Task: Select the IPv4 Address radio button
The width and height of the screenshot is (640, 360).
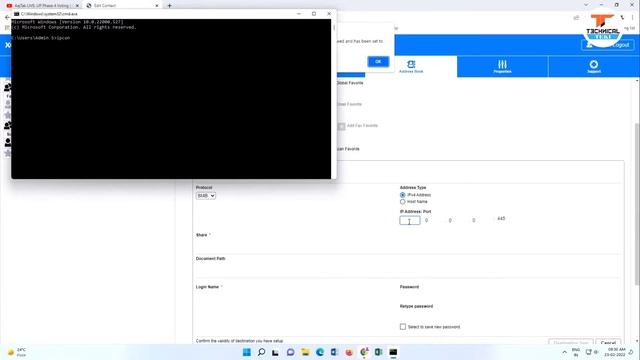Action: [x=402, y=195]
